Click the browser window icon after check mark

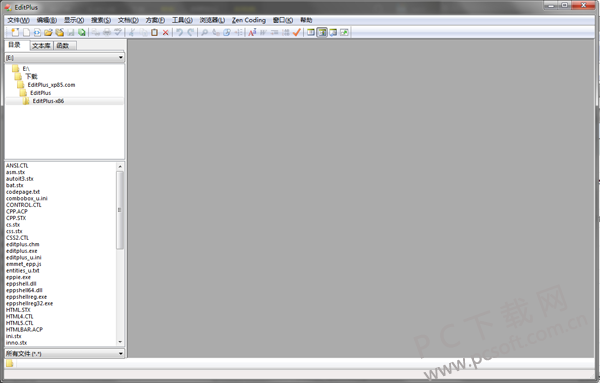pyautogui.click(x=311, y=33)
